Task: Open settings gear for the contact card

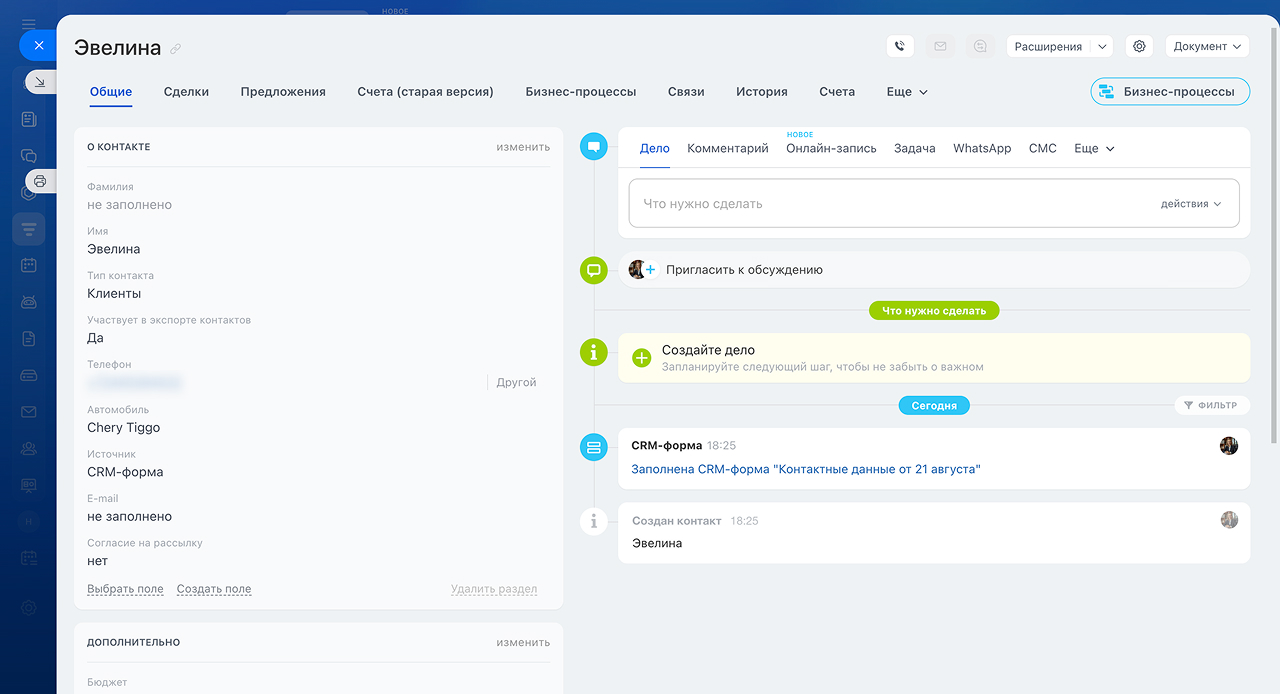Action: pyautogui.click(x=1139, y=46)
